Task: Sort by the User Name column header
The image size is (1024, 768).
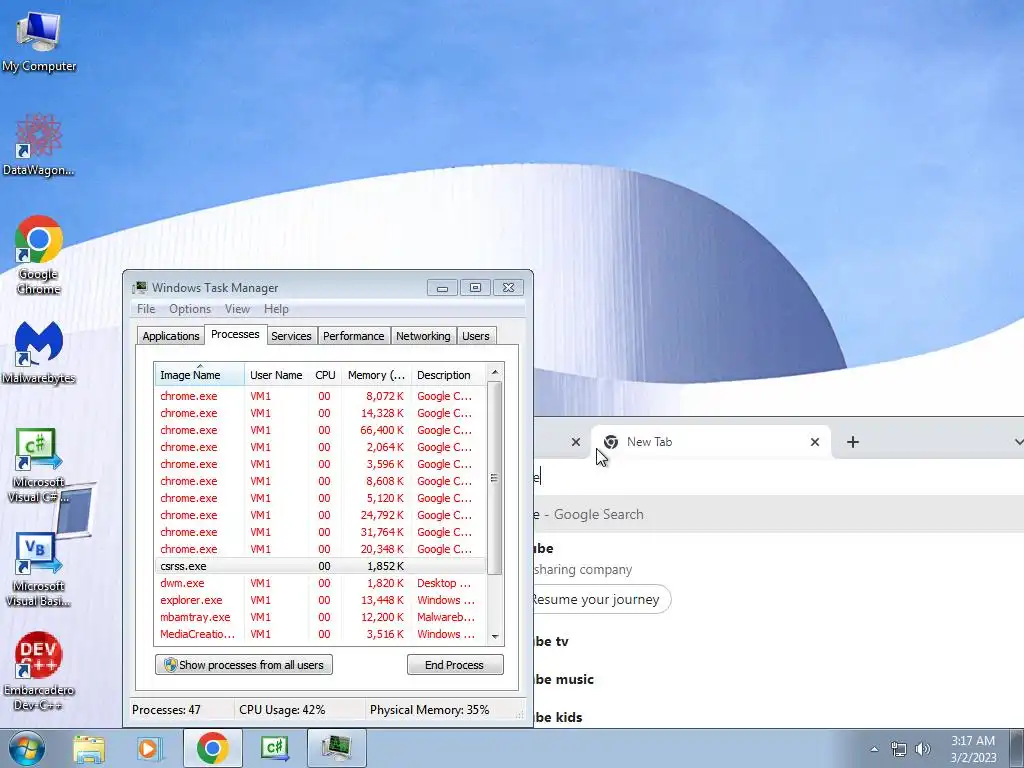Action: 276,375
